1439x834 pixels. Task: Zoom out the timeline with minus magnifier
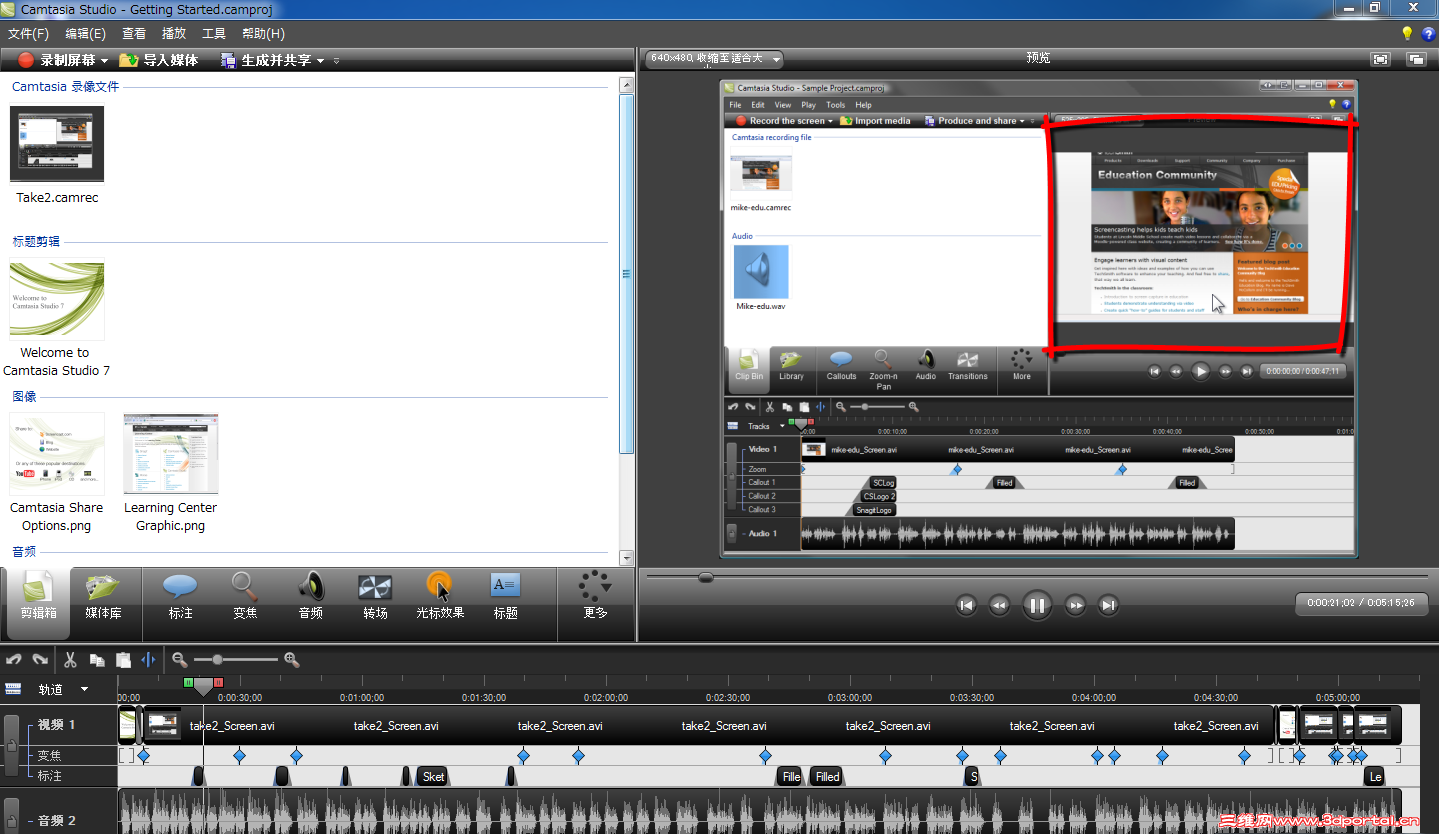[180, 660]
